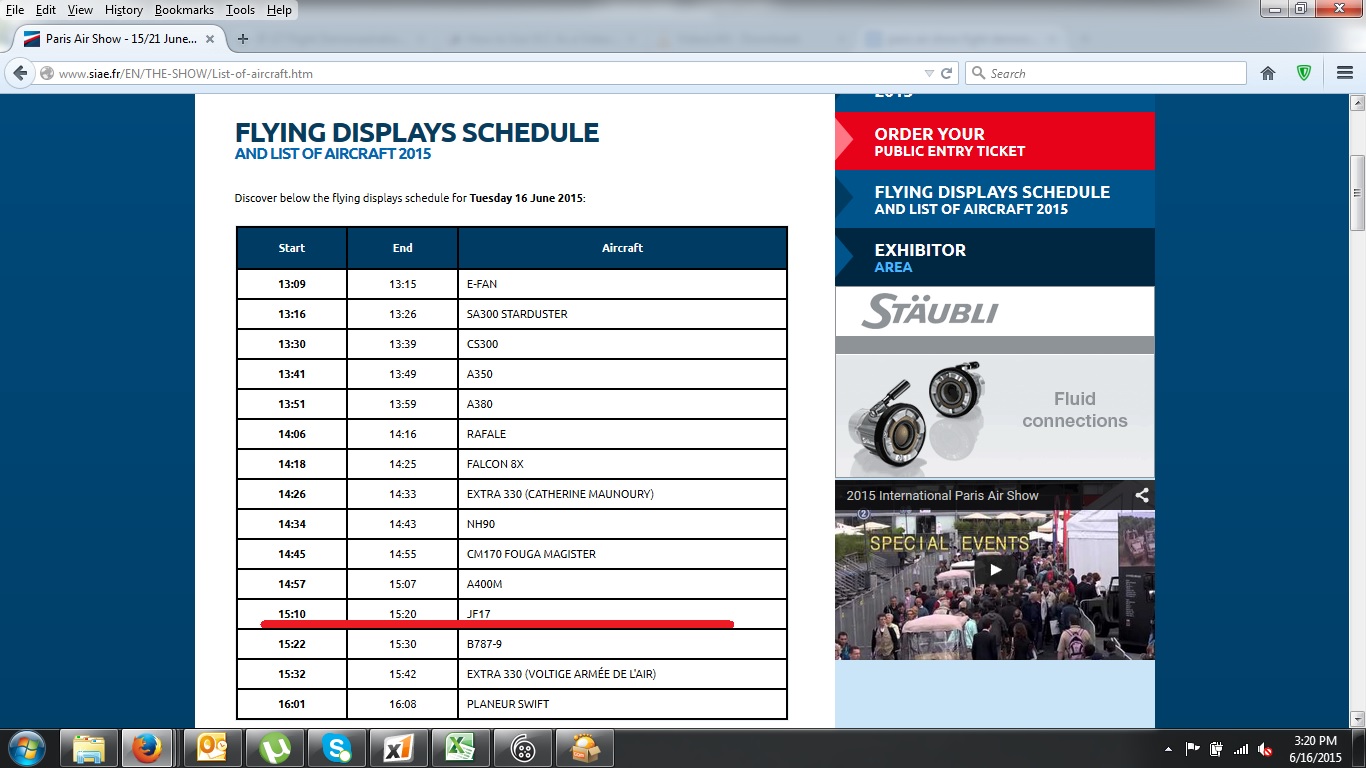Open the Bookmarks menu
This screenshot has width=1366, height=768.
[x=184, y=10]
